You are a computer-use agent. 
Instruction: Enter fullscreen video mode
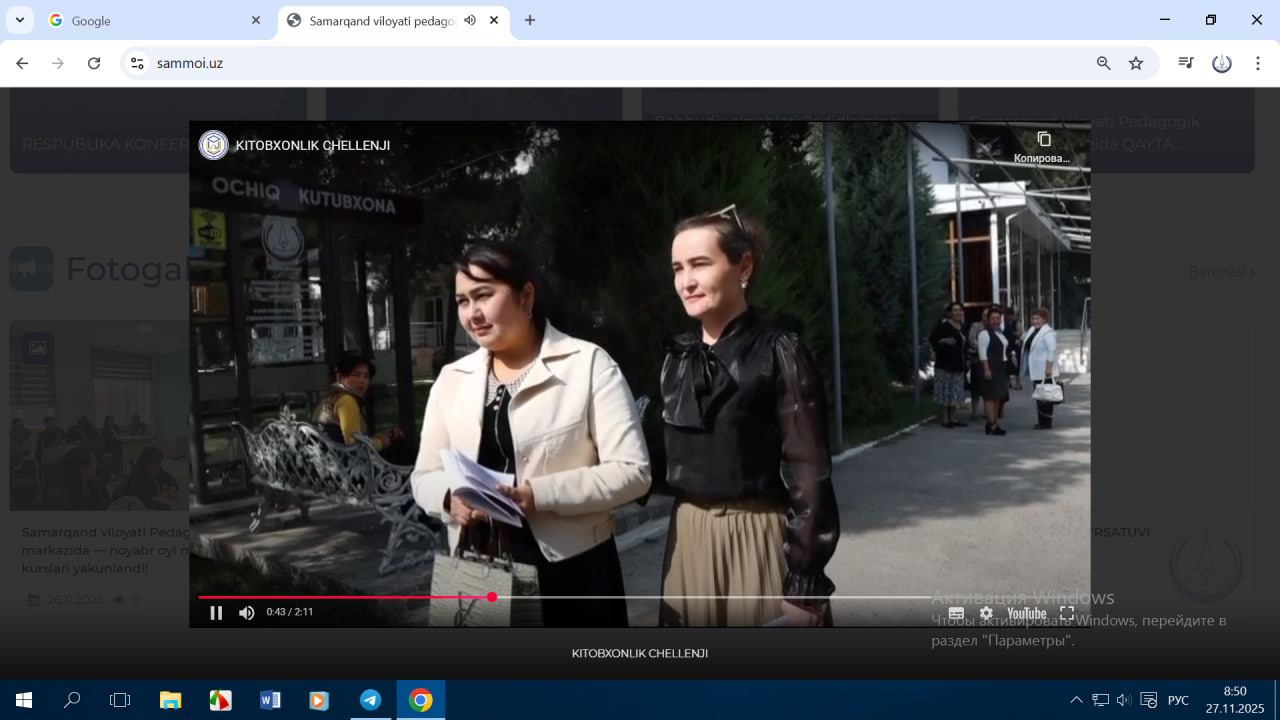[x=1067, y=613]
